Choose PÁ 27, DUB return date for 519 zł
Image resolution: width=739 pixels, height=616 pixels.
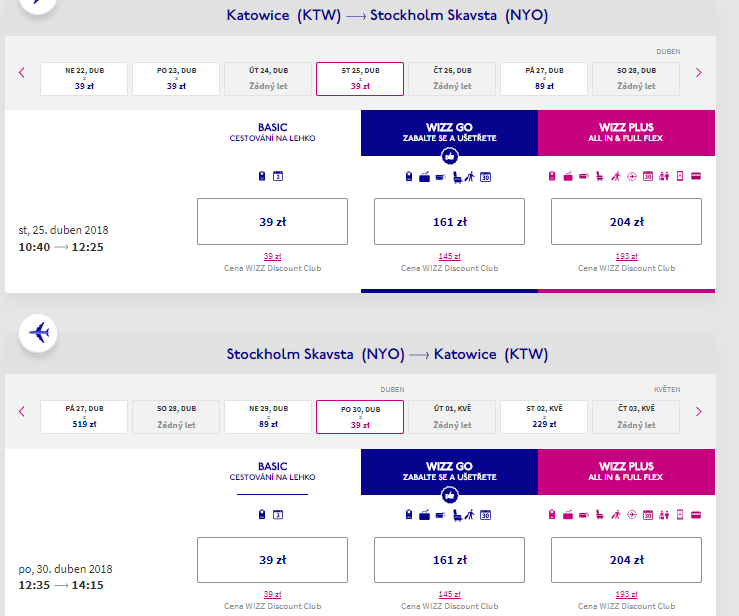(x=84, y=417)
